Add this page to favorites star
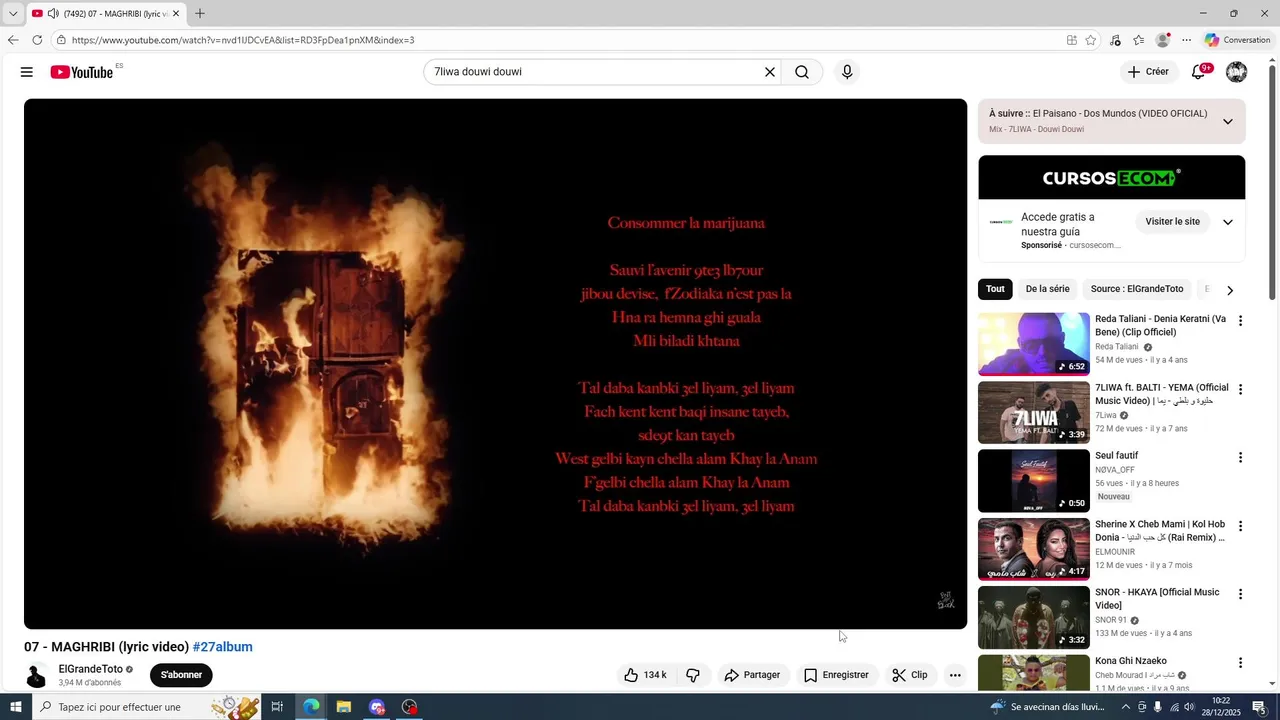The image size is (1280, 720). click(1090, 40)
